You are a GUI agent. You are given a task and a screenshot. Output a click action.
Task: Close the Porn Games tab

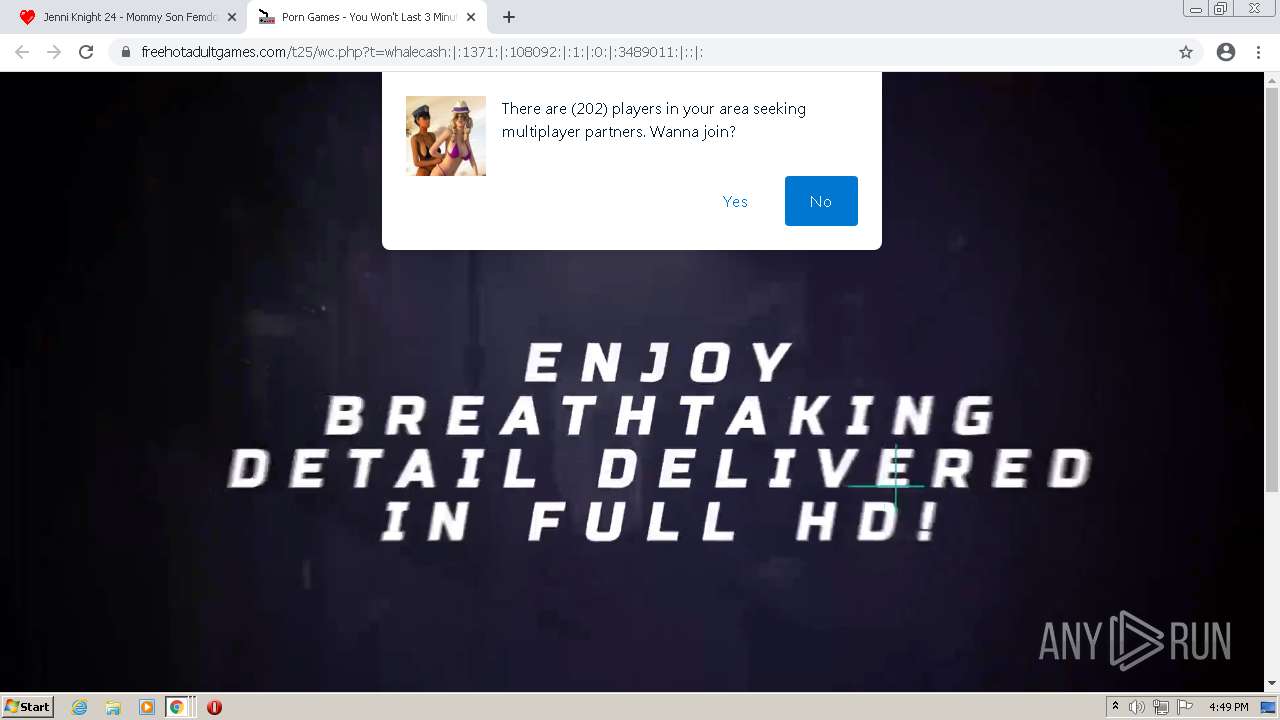pos(471,17)
